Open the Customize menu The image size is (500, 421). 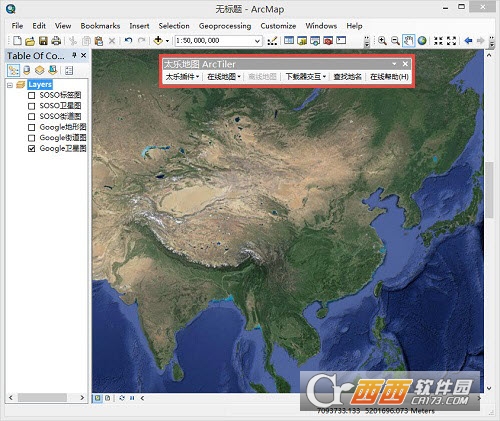(278, 26)
